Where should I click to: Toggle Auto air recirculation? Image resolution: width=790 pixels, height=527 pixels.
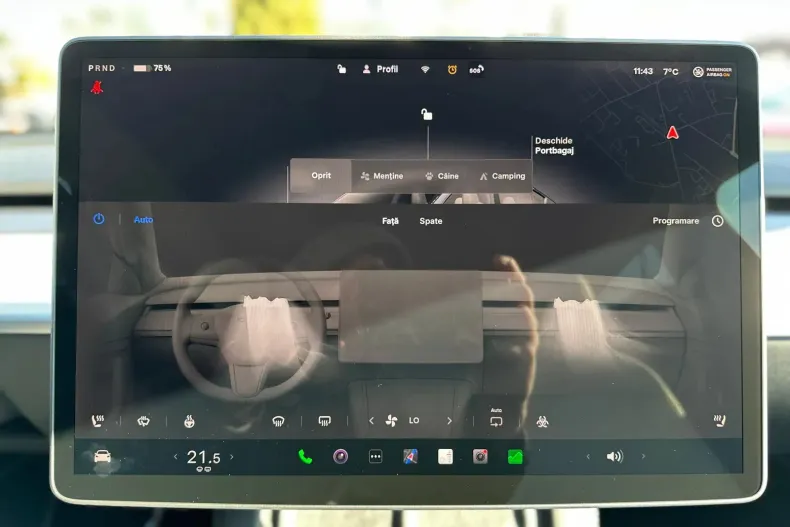496,419
